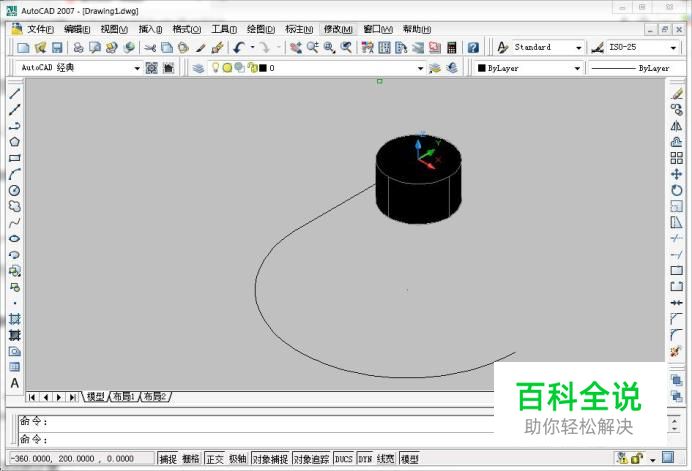Switch to the 布局2 layout tab
692x471 pixels.
155,396
